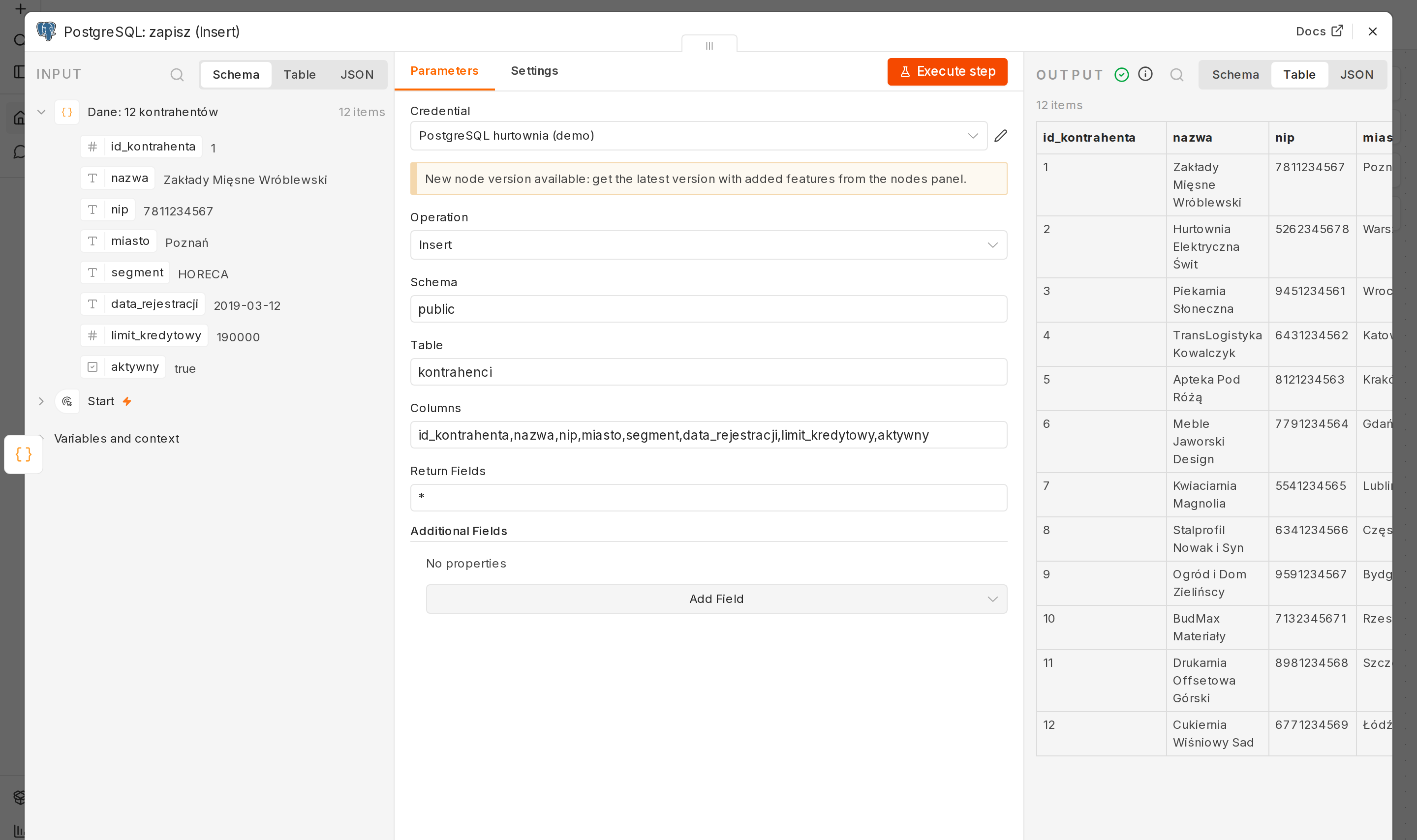Click the OUTPUT info circle icon
Screen dimensions: 1417x840
point(1145,74)
